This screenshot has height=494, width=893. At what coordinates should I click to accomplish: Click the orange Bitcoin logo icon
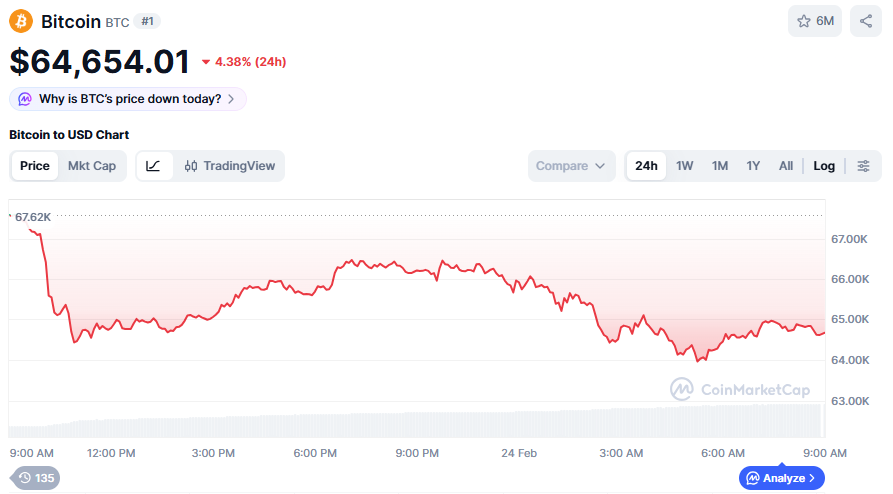click(x=21, y=21)
